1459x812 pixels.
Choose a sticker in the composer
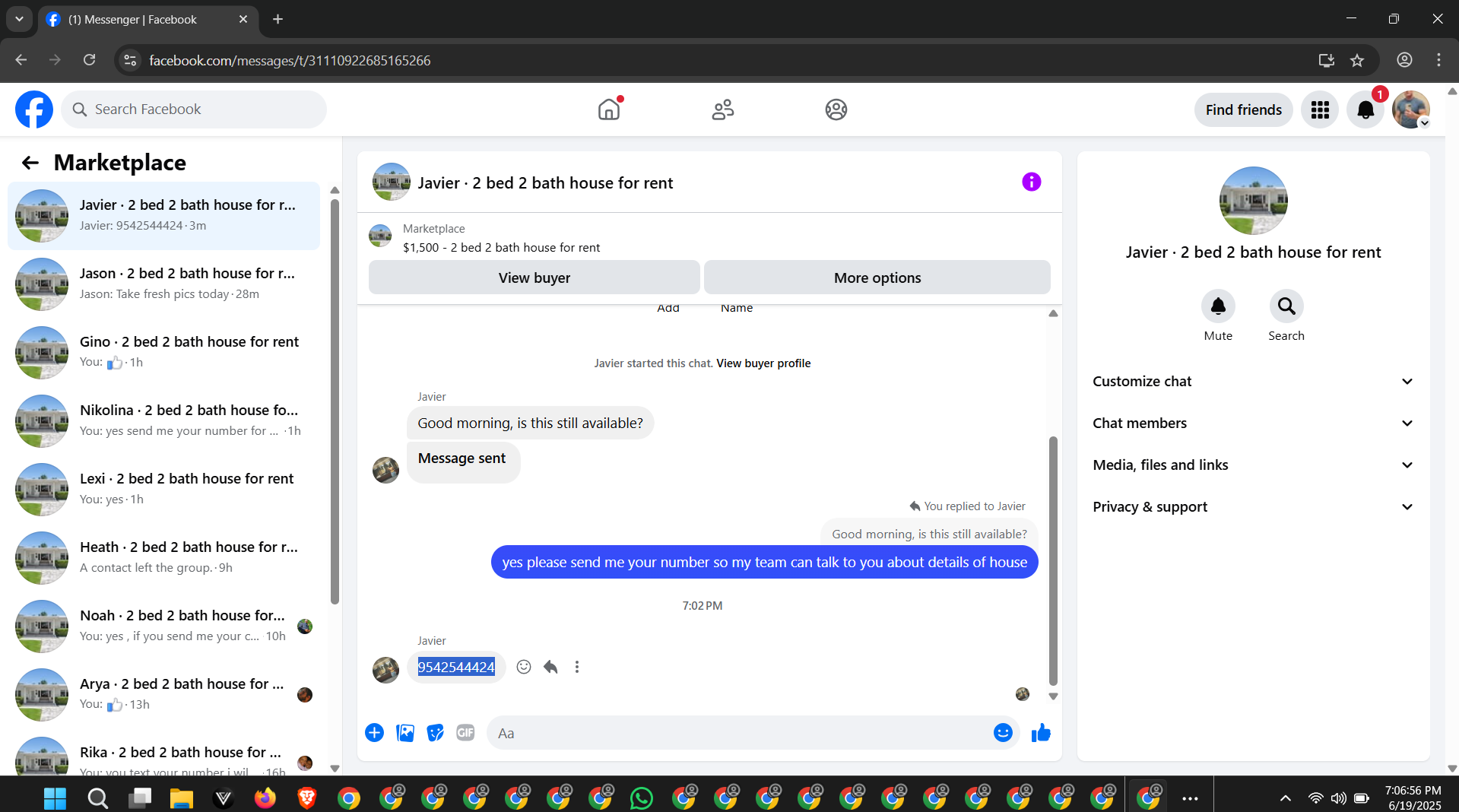[x=435, y=732]
